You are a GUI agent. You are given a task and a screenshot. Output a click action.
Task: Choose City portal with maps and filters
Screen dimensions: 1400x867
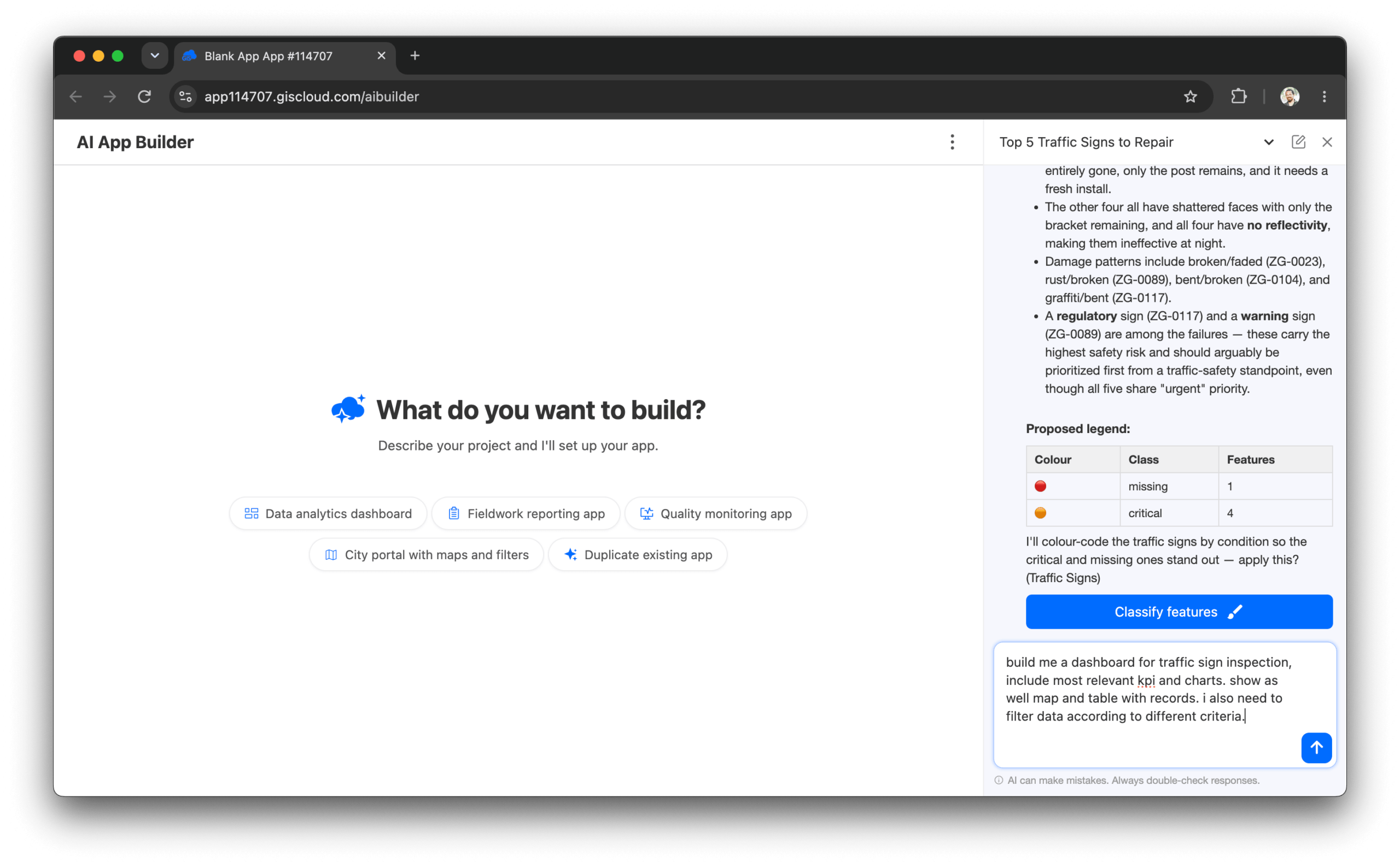(x=426, y=554)
